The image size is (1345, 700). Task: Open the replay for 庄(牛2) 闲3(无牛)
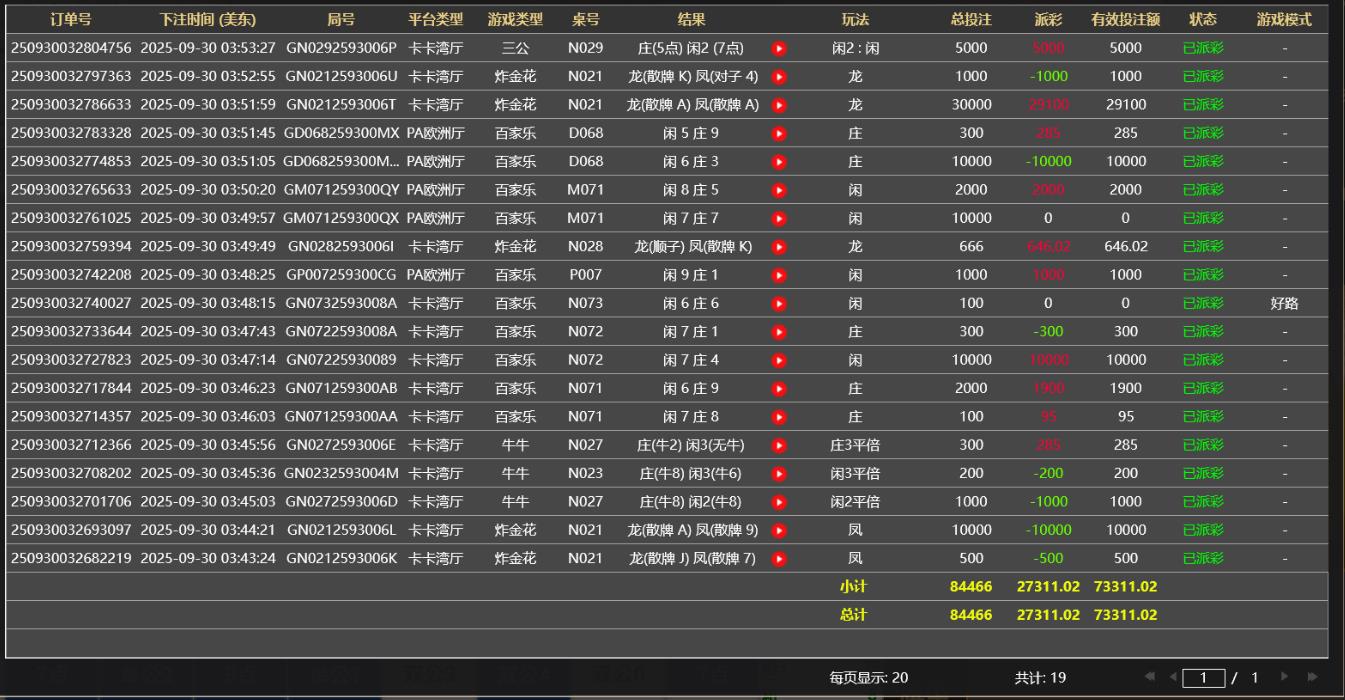click(x=779, y=445)
